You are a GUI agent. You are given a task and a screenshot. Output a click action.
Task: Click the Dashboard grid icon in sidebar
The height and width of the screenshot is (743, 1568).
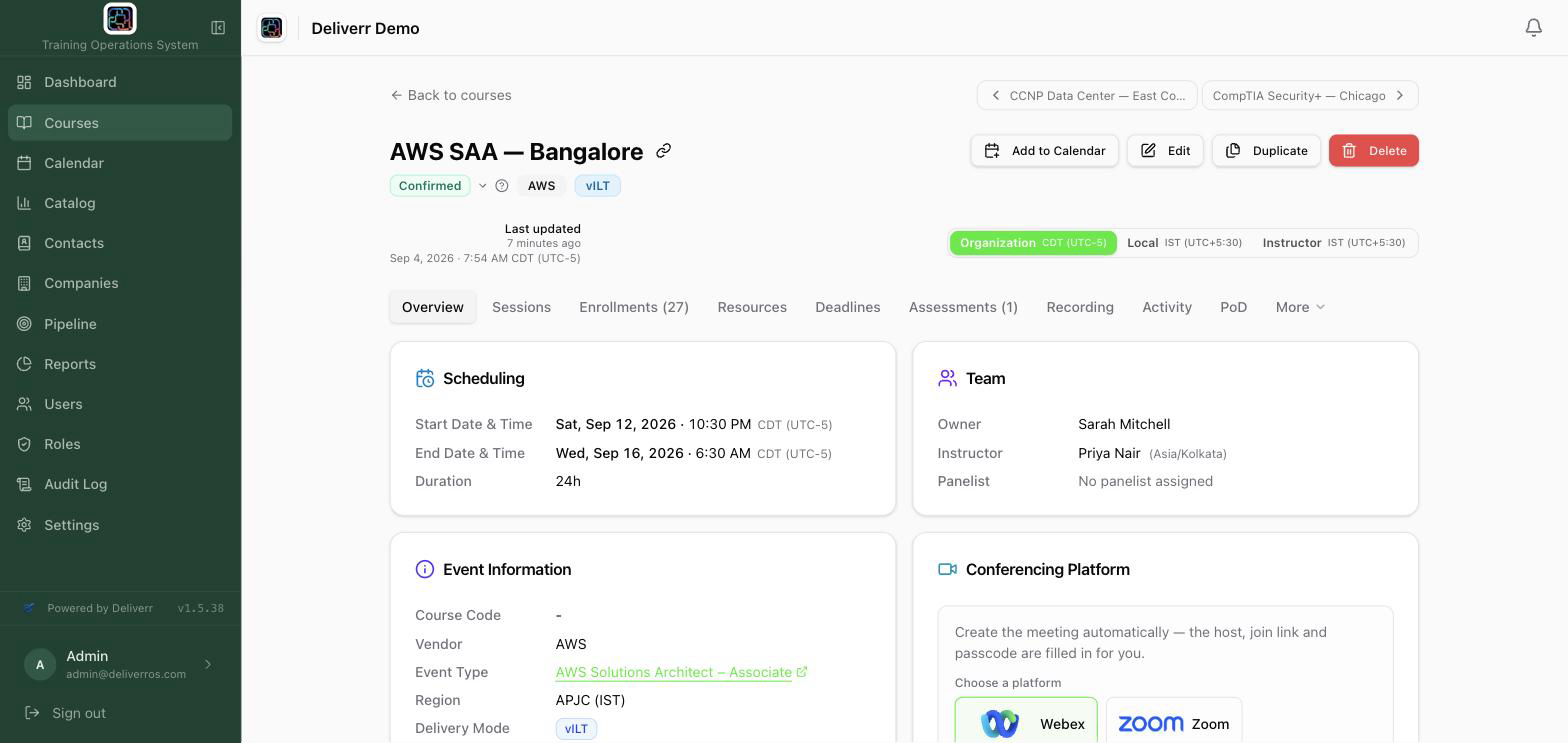tap(24, 82)
